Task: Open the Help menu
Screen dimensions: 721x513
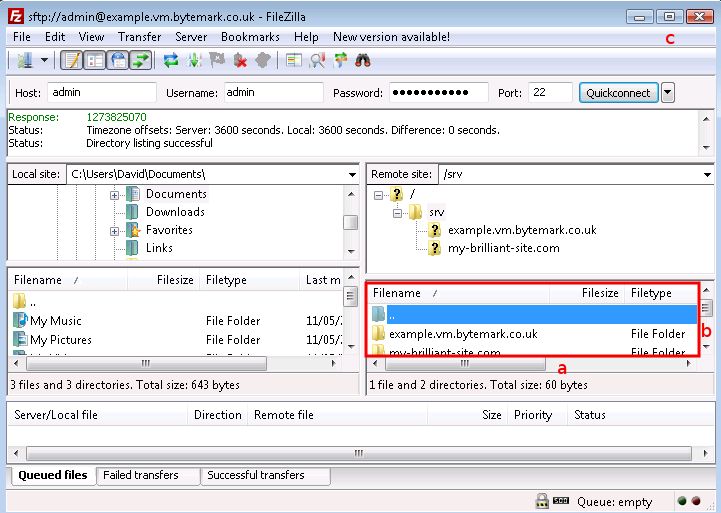Action: [x=306, y=37]
